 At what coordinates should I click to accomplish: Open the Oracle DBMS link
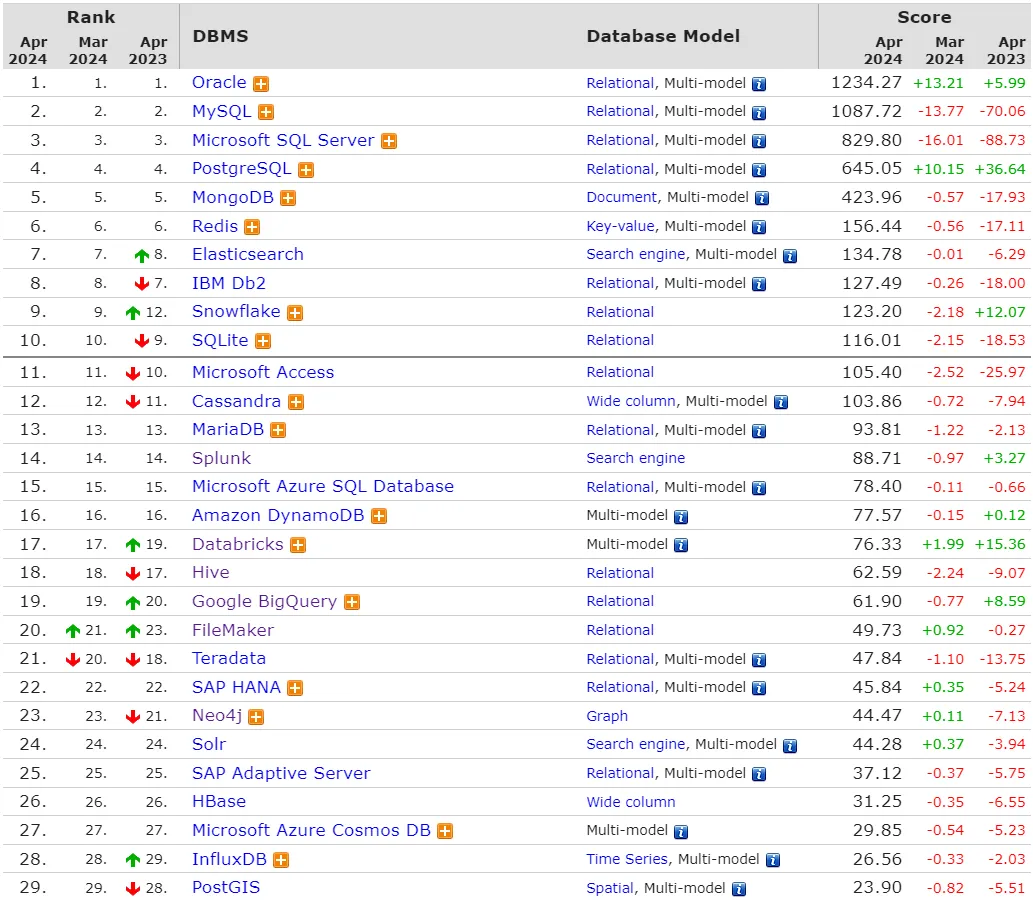219,82
